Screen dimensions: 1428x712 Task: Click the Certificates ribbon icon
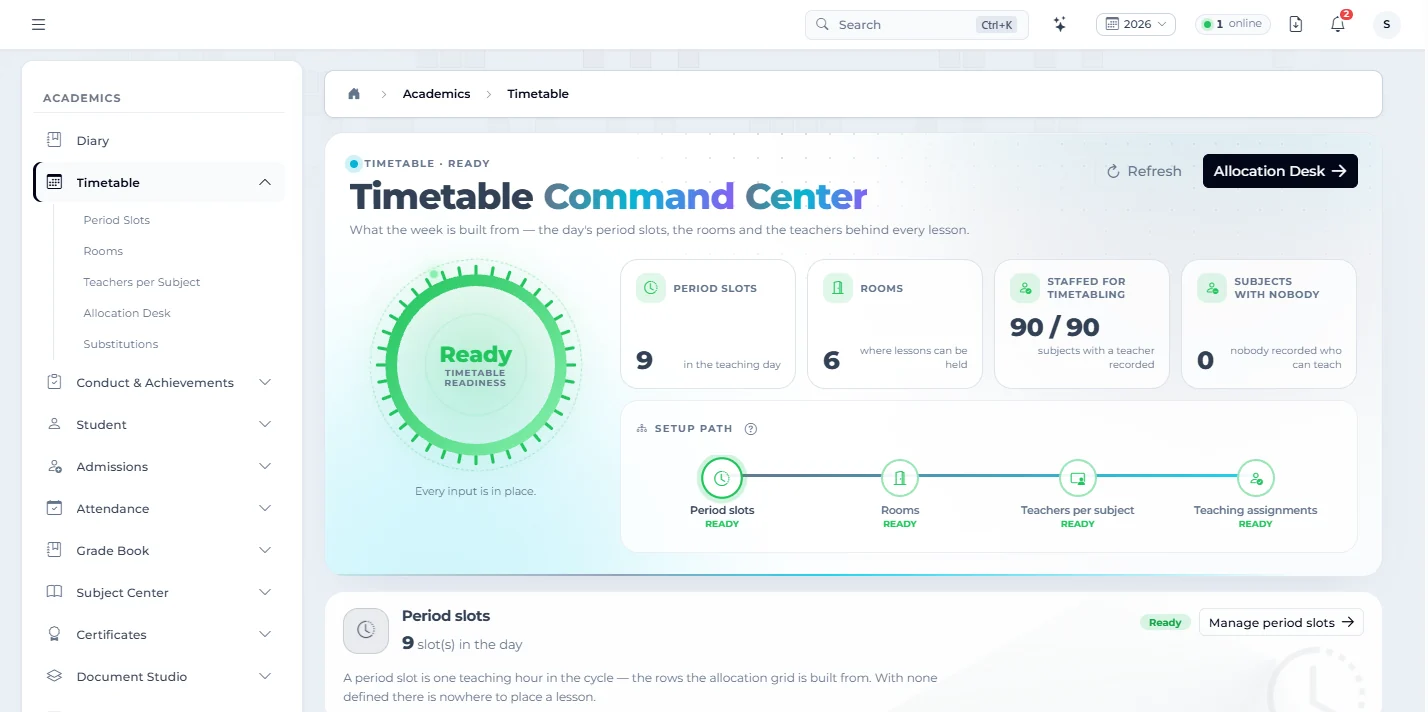(55, 634)
